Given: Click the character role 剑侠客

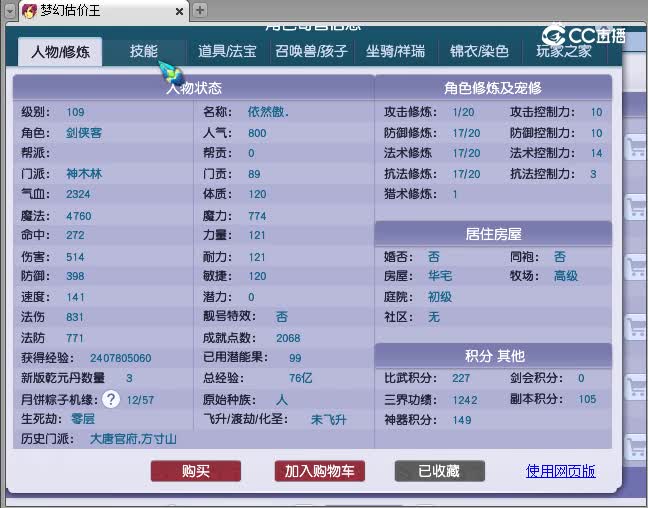Looking at the screenshot, I should click(84, 133).
